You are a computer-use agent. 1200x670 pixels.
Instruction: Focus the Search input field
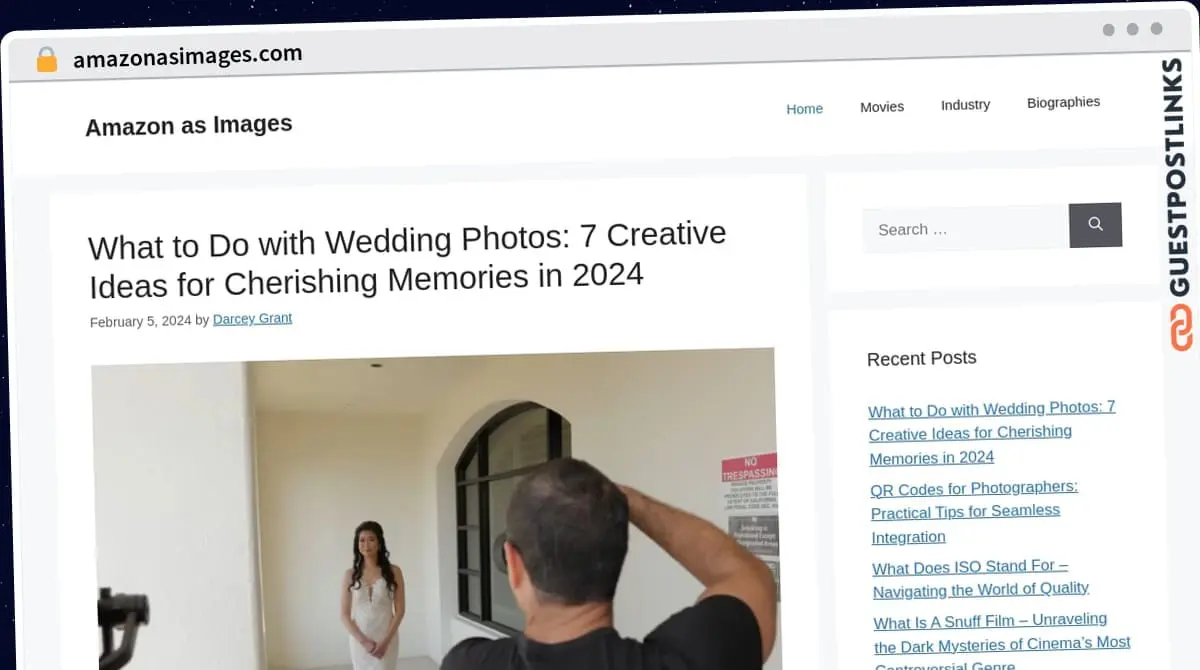click(x=966, y=229)
